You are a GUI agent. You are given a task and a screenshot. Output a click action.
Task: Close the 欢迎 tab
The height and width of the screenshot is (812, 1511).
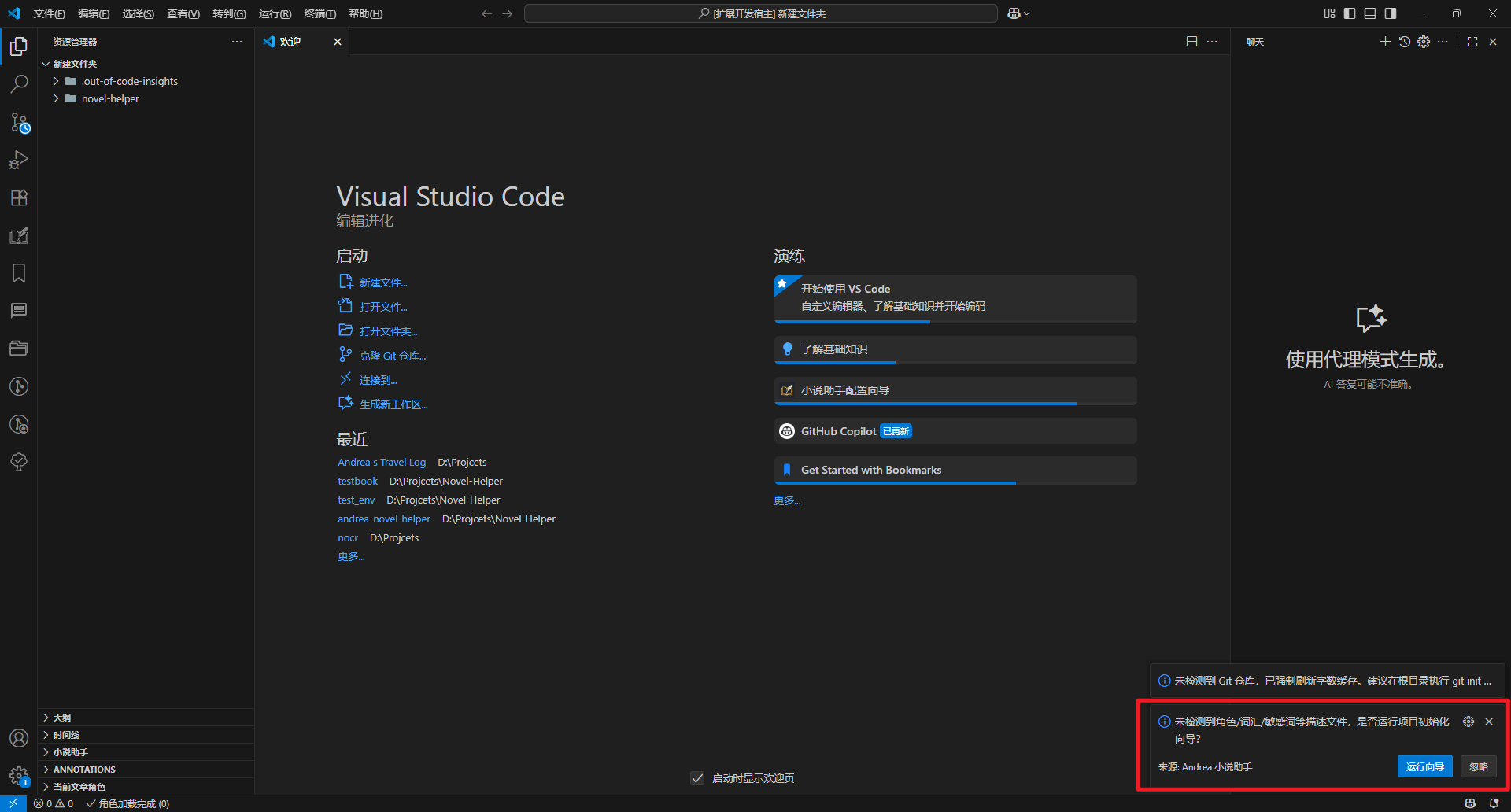click(x=338, y=42)
